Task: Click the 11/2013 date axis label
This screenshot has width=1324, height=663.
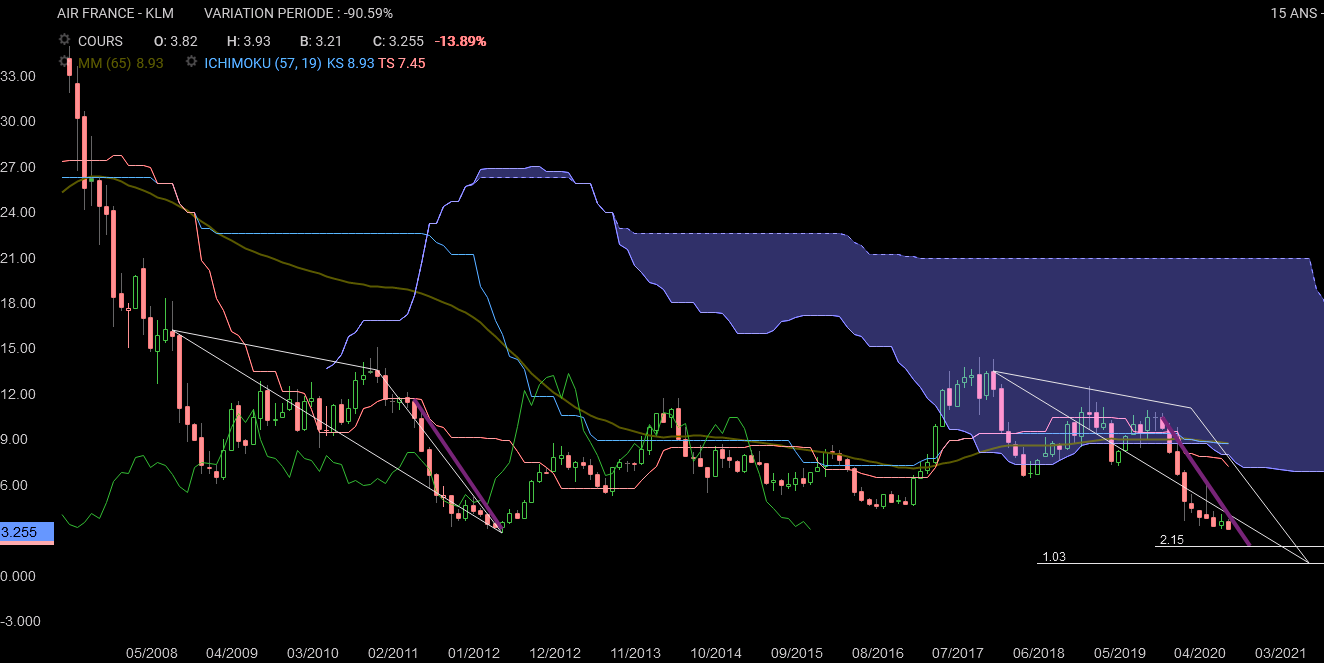Action: pyautogui.click(x=636, y=653)
